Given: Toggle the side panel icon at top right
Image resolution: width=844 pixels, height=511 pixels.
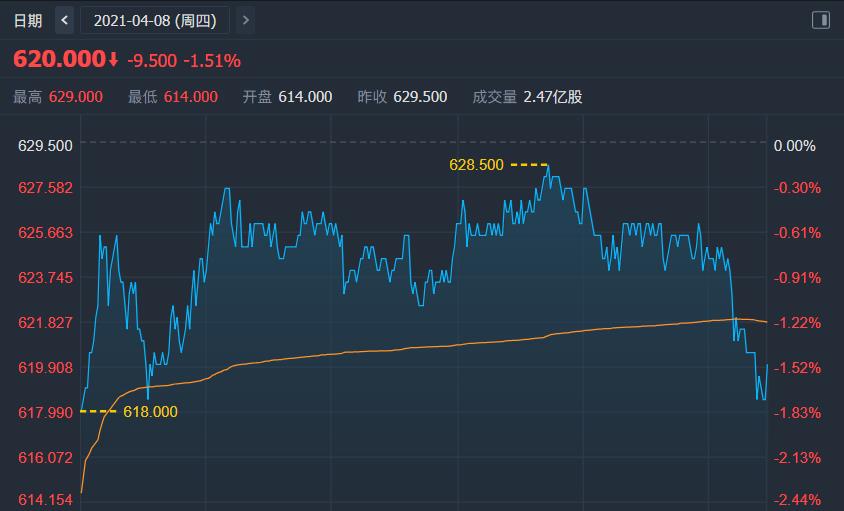Looking at the screenshot, I should point(820,19).
